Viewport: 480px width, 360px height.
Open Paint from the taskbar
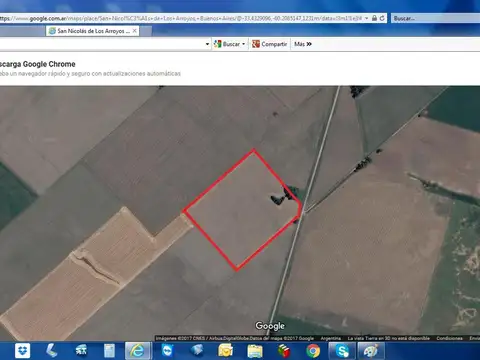[x=371, y=351]
